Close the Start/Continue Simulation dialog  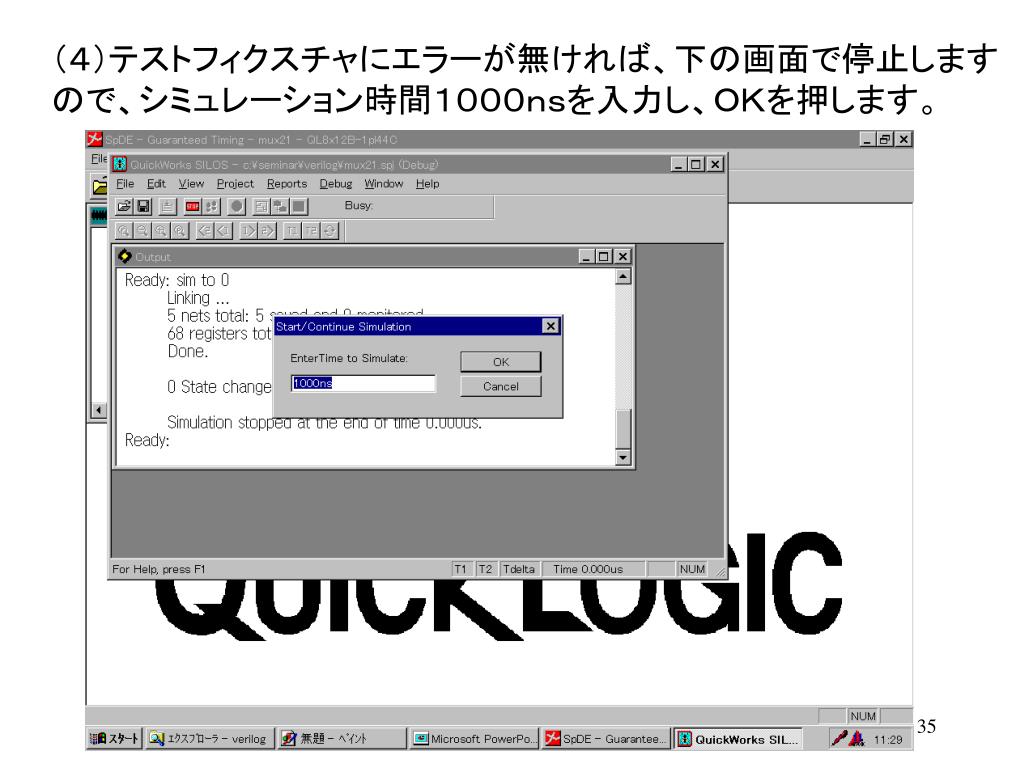click(551, 326)
